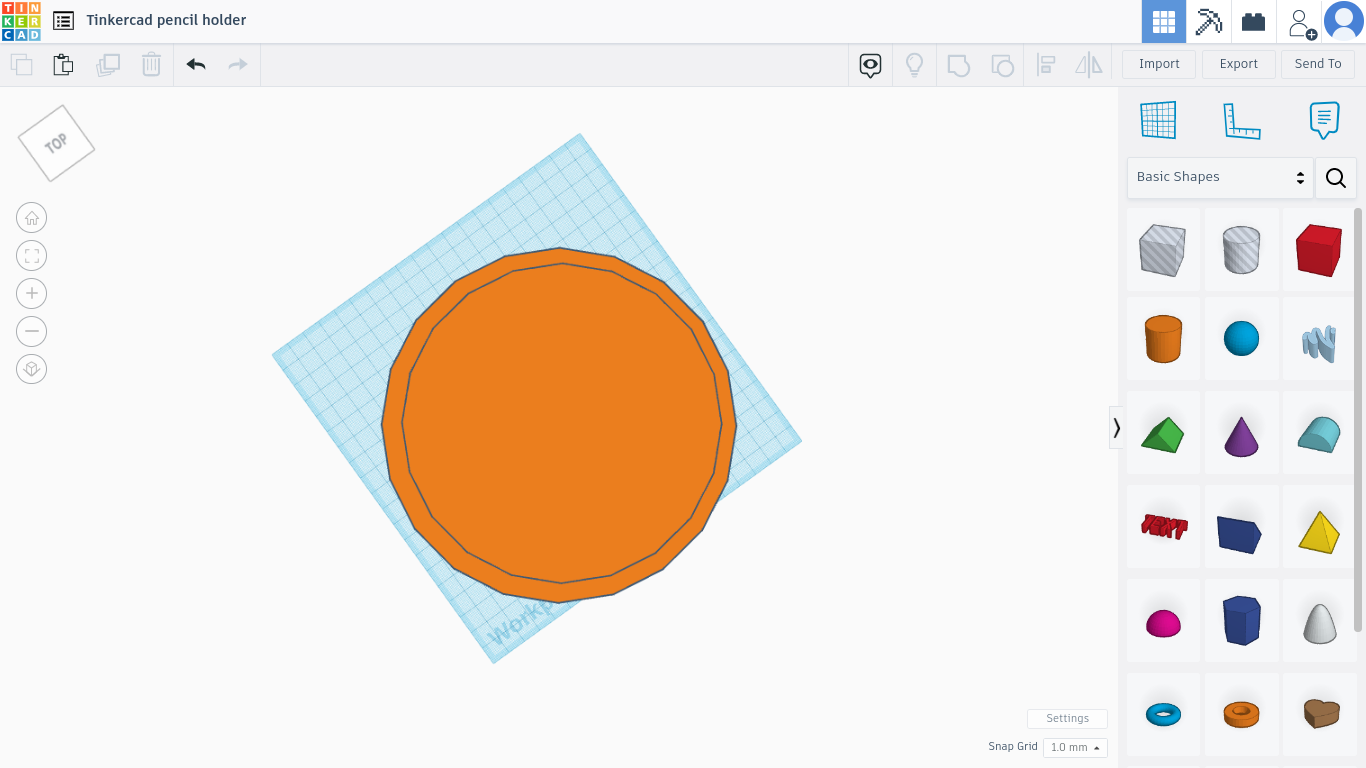1366x768 pixels.
Task: Click the Paste clipboard icon
Action: click(x=63, y=65)
